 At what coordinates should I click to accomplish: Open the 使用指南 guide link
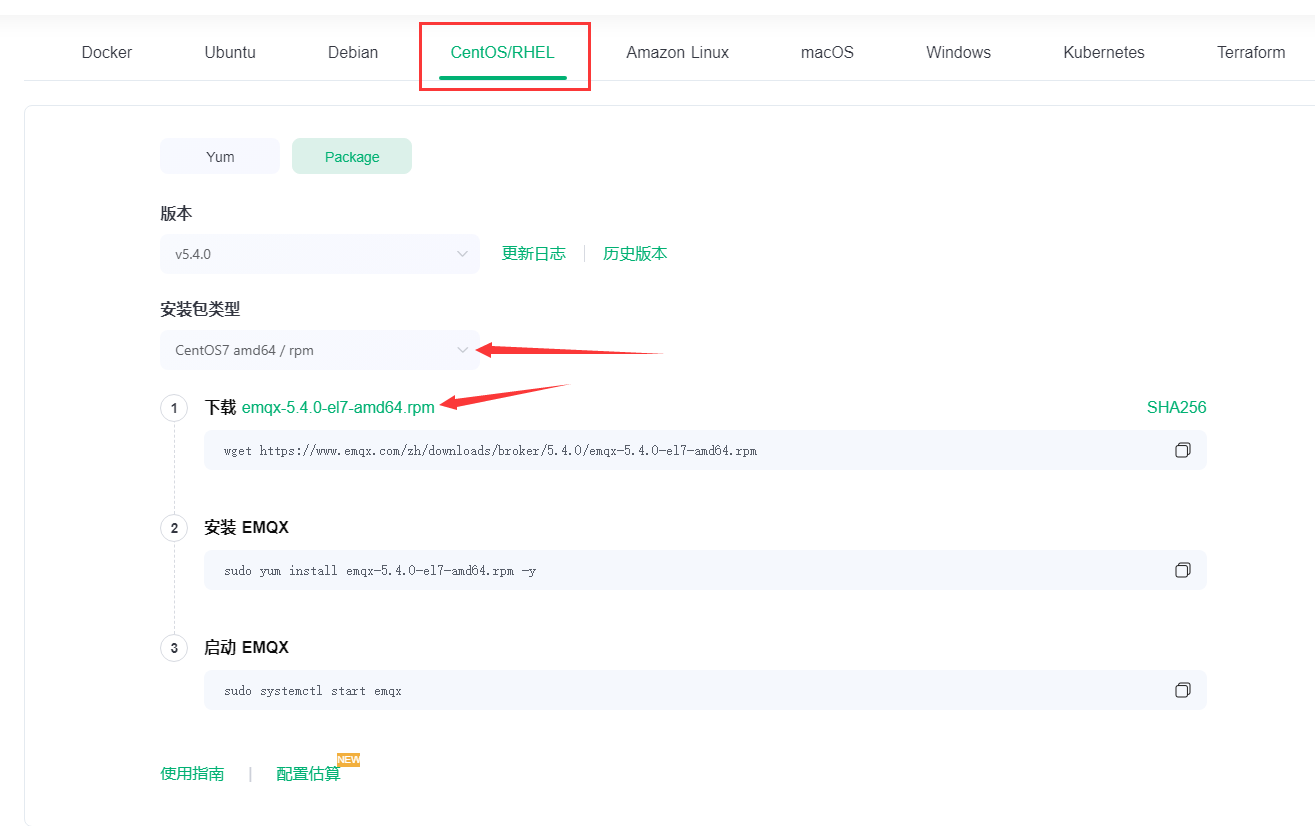(192, 774)
